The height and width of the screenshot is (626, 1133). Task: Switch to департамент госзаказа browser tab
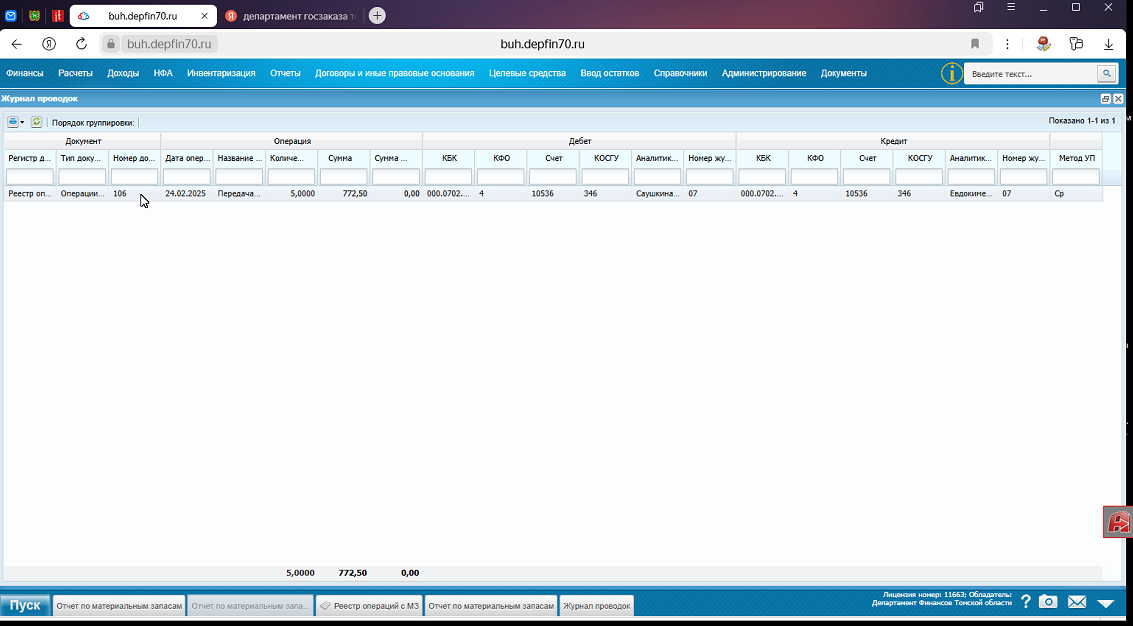(292, 16)
